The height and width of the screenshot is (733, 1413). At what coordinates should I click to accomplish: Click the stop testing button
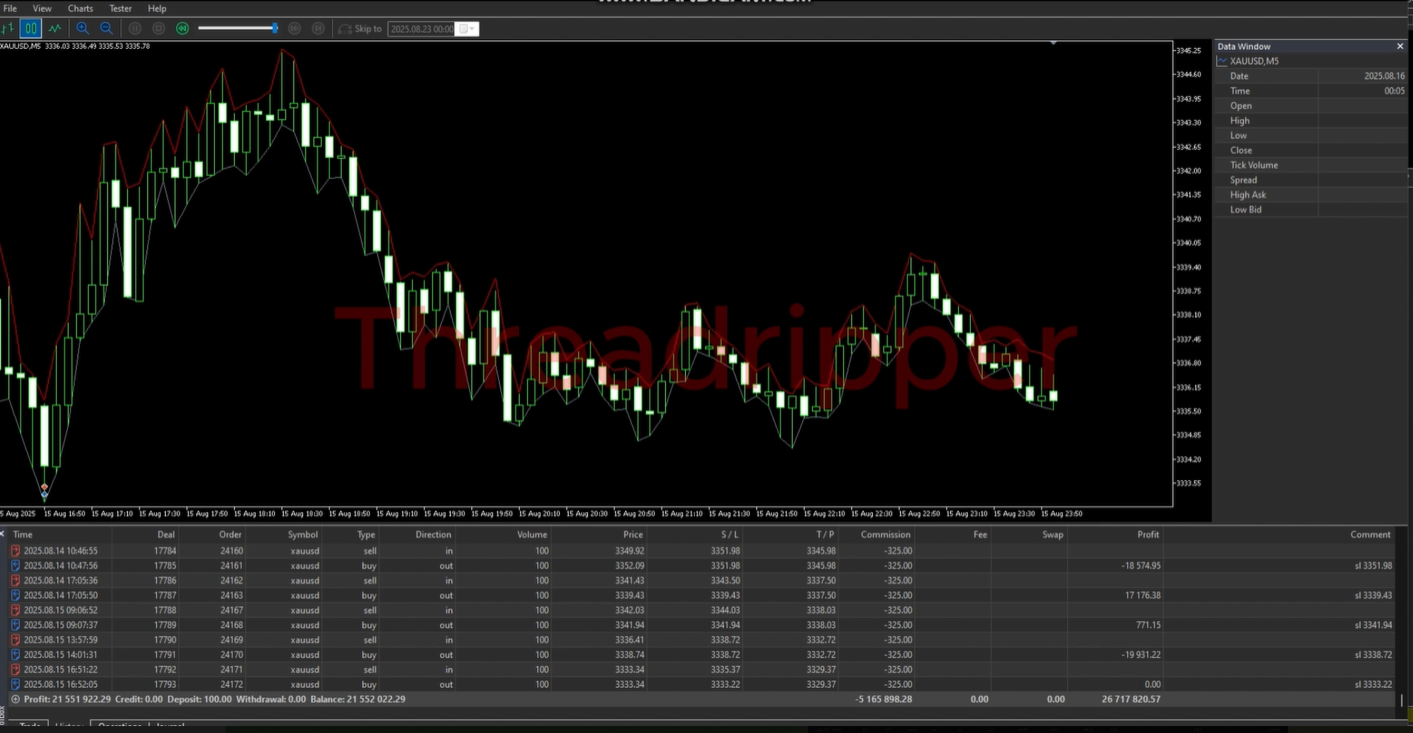(158, 29)
